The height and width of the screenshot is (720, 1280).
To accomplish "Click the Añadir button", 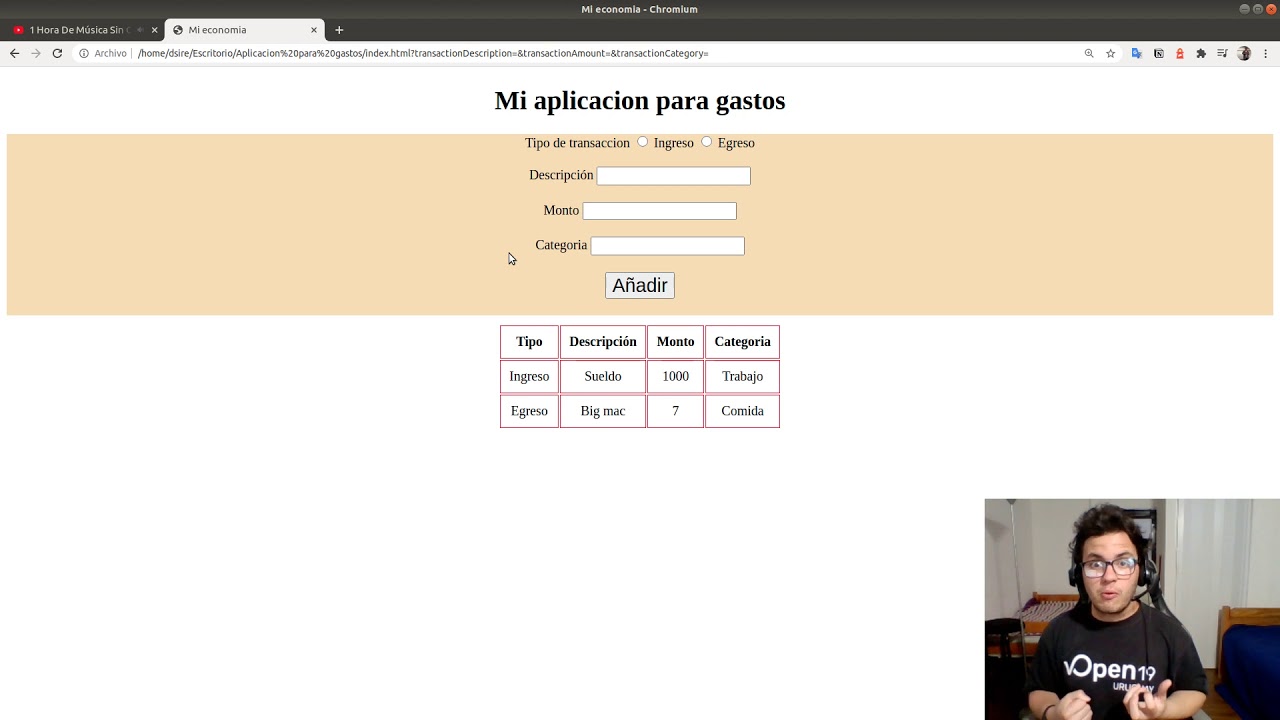I will click(x=640, y=285).
